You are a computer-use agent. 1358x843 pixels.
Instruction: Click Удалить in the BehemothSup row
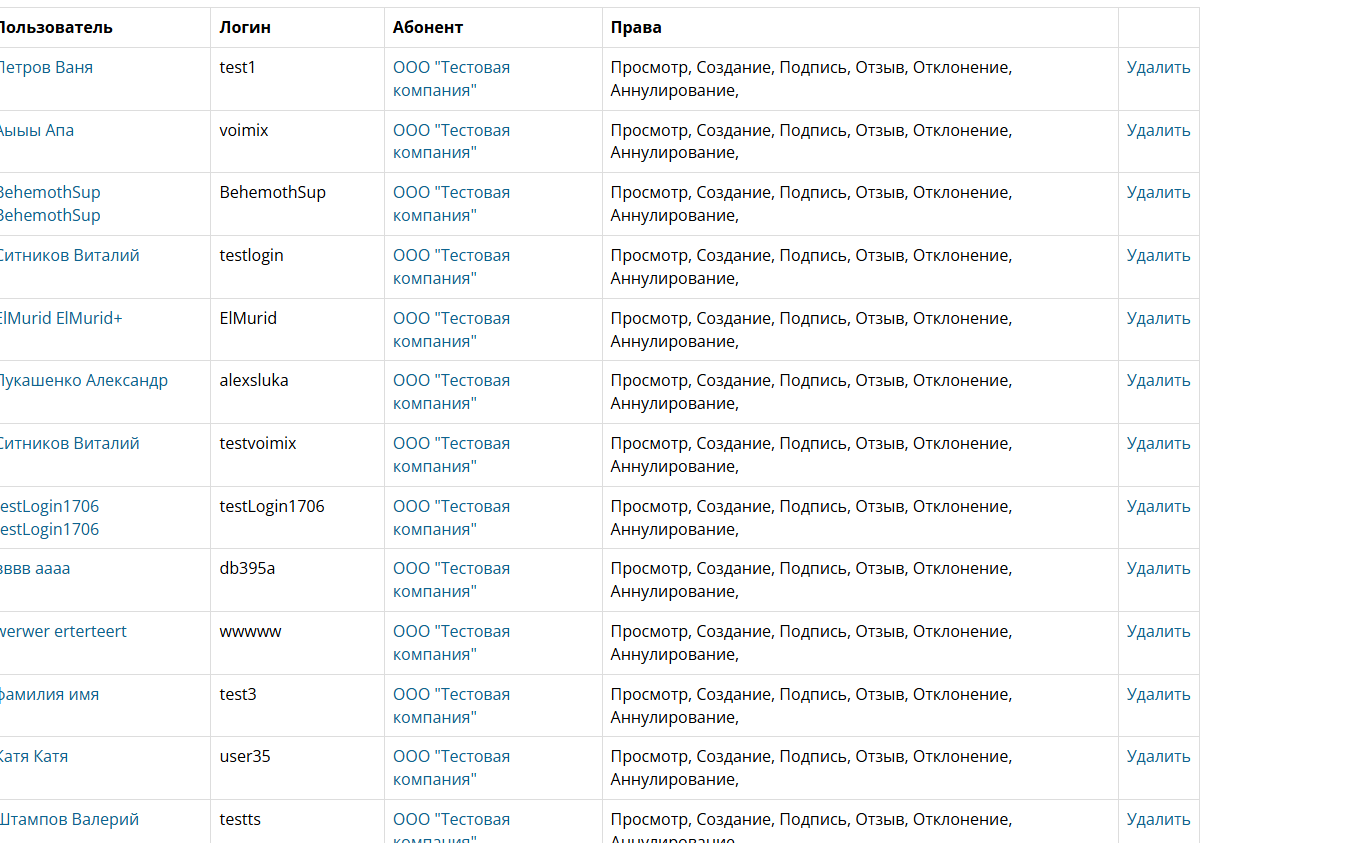pyautogui.click(x=1158, y=193)
